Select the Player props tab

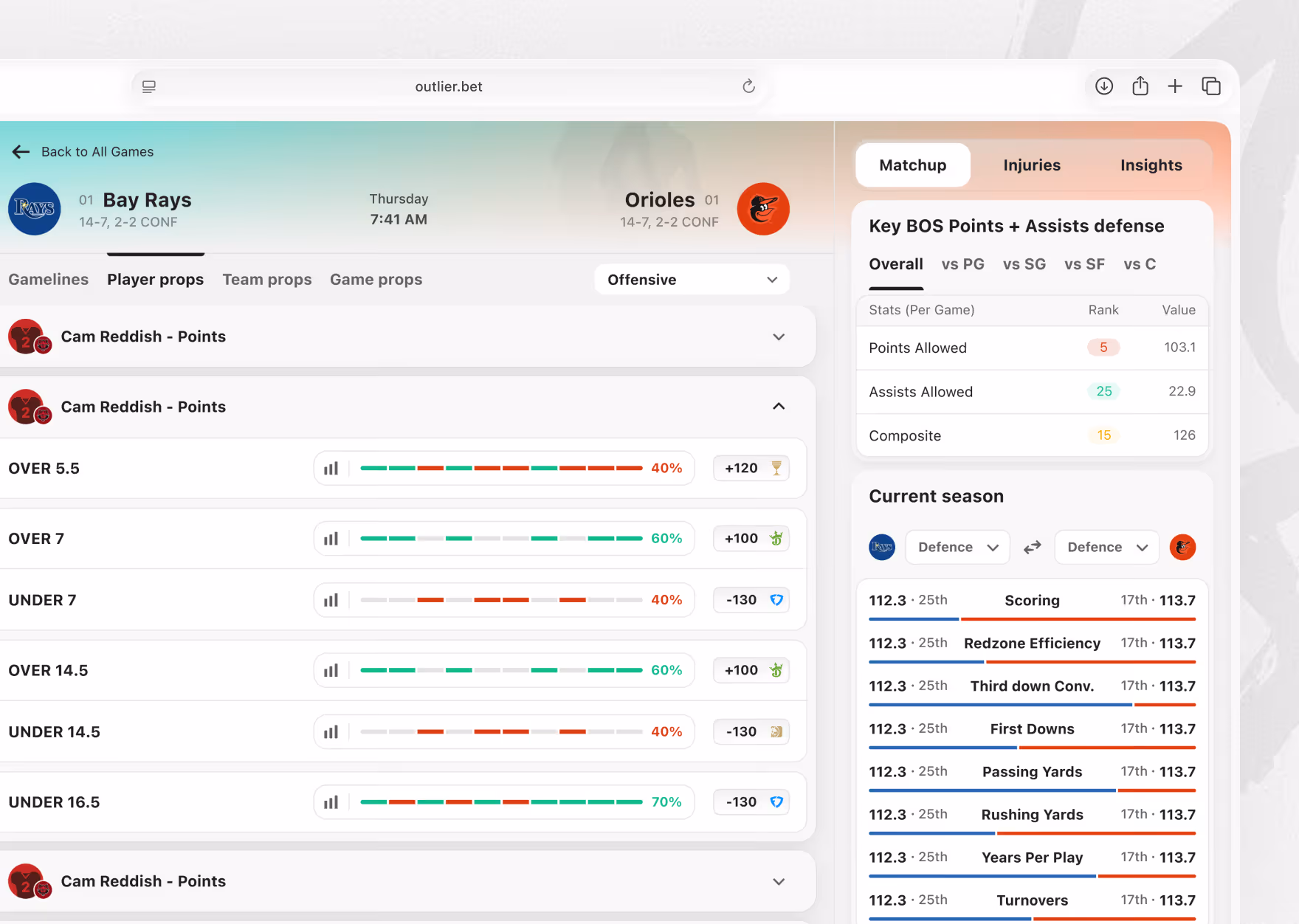[x=156, y=280]
